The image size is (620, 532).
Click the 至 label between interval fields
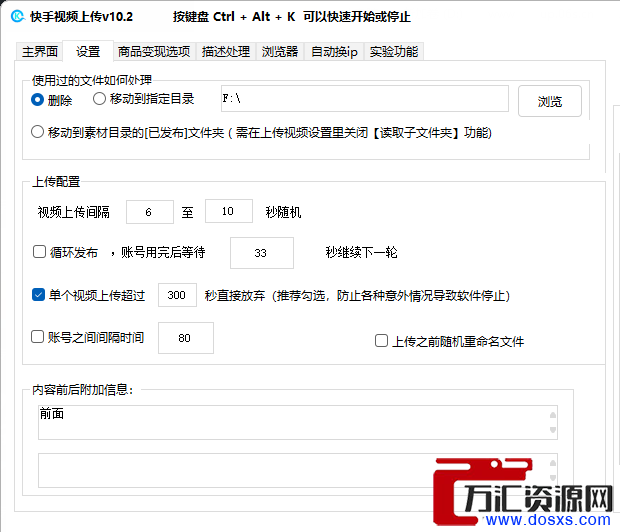[x=187, y=213]
